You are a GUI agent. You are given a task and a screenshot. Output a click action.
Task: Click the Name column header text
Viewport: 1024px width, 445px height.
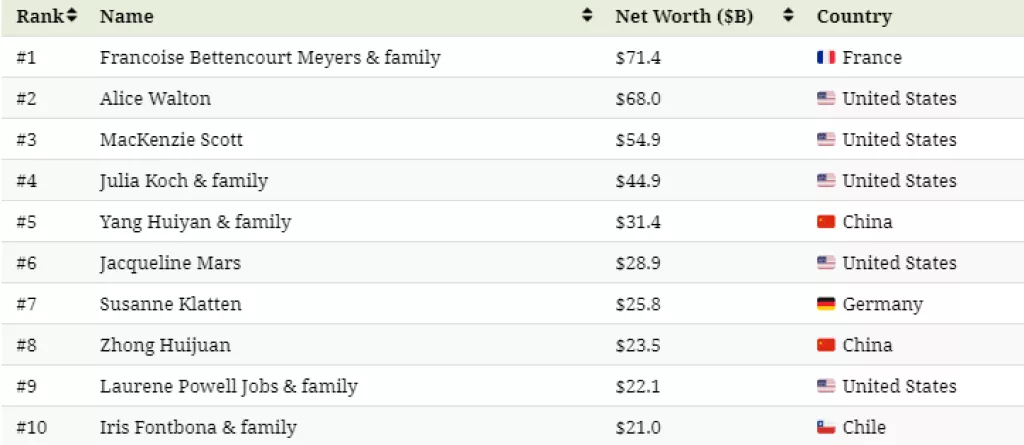126,16
